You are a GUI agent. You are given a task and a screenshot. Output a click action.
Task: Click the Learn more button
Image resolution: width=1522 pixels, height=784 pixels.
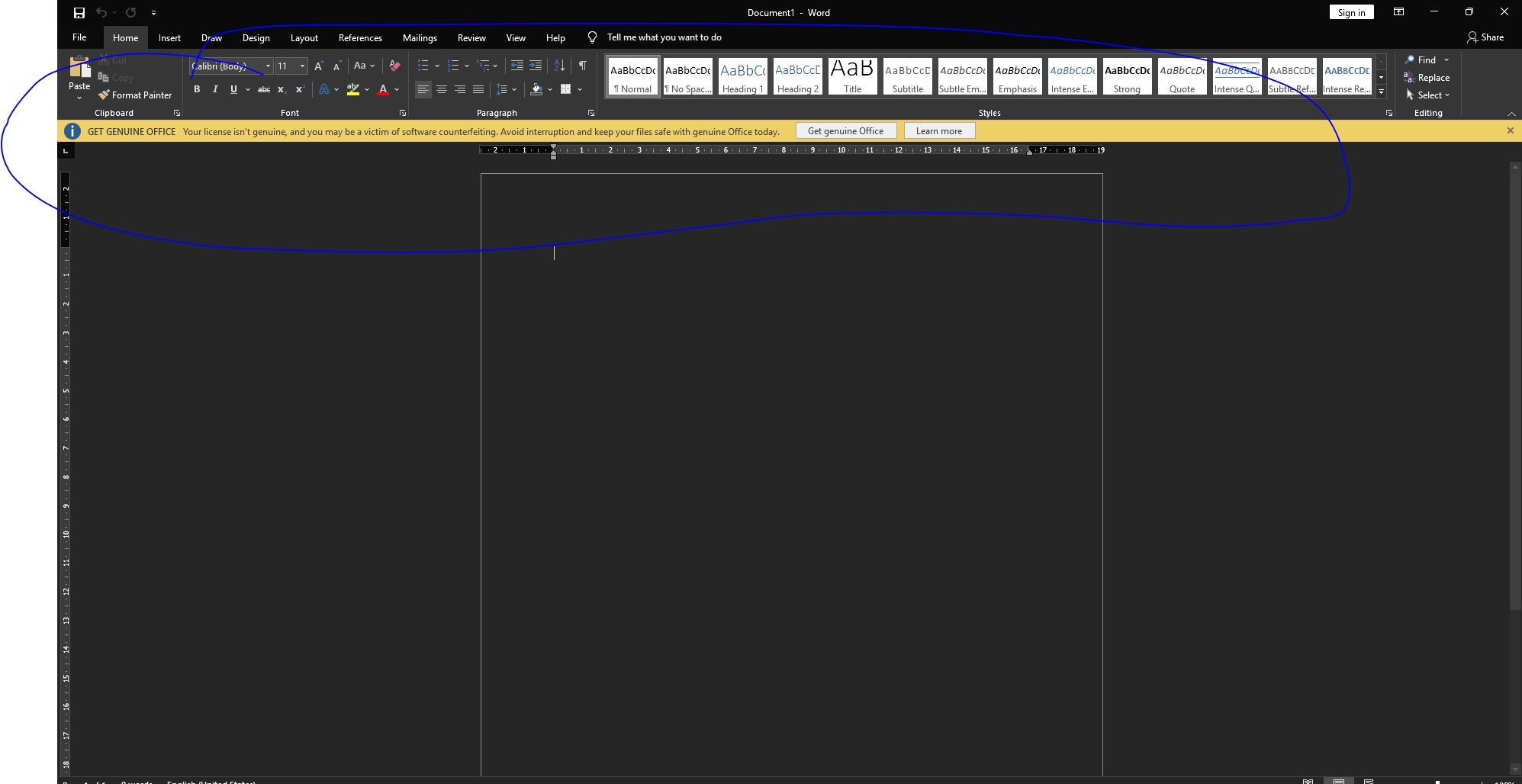(x=939, y=131)
